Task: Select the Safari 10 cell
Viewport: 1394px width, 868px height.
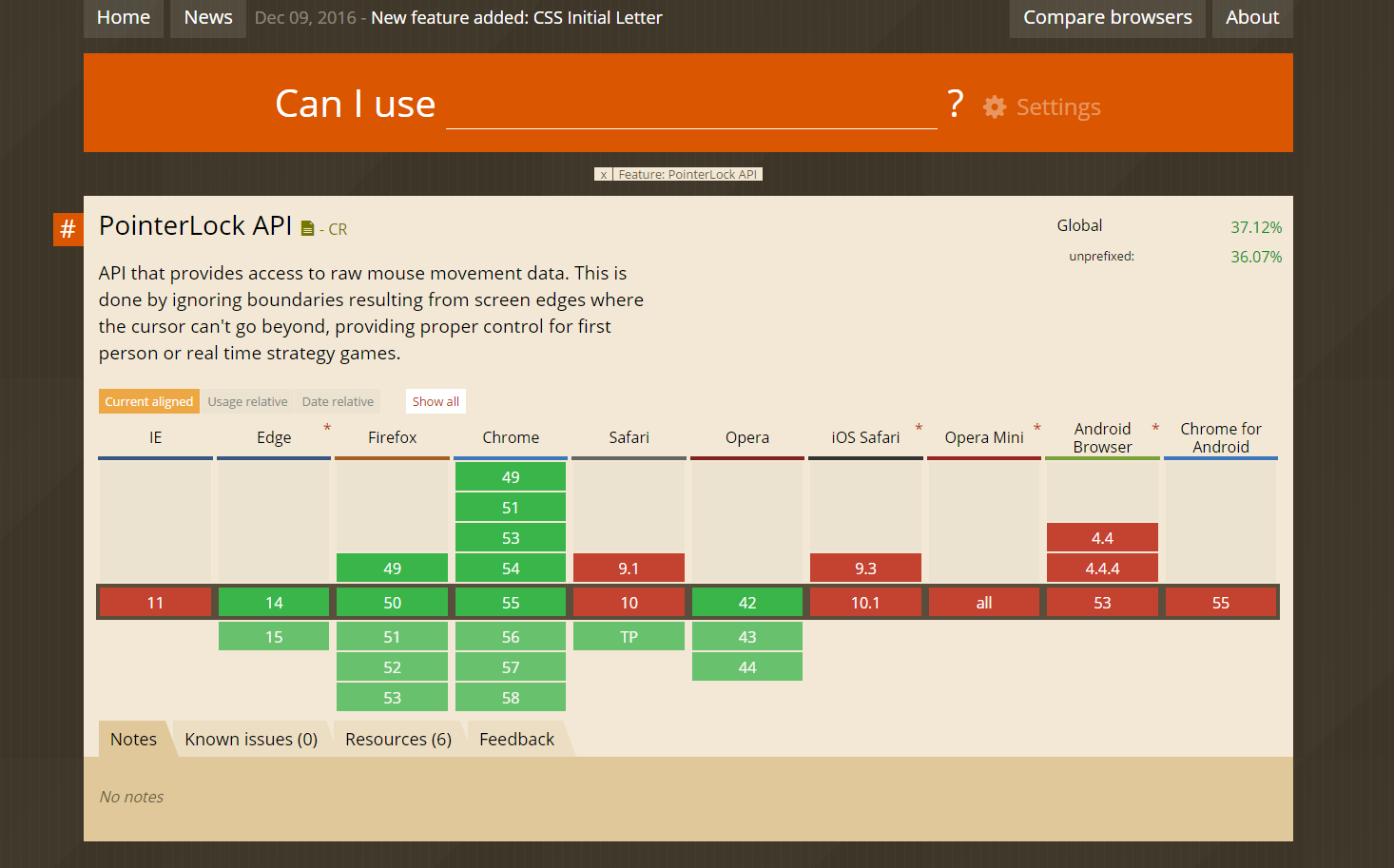Action: point(629,602)
